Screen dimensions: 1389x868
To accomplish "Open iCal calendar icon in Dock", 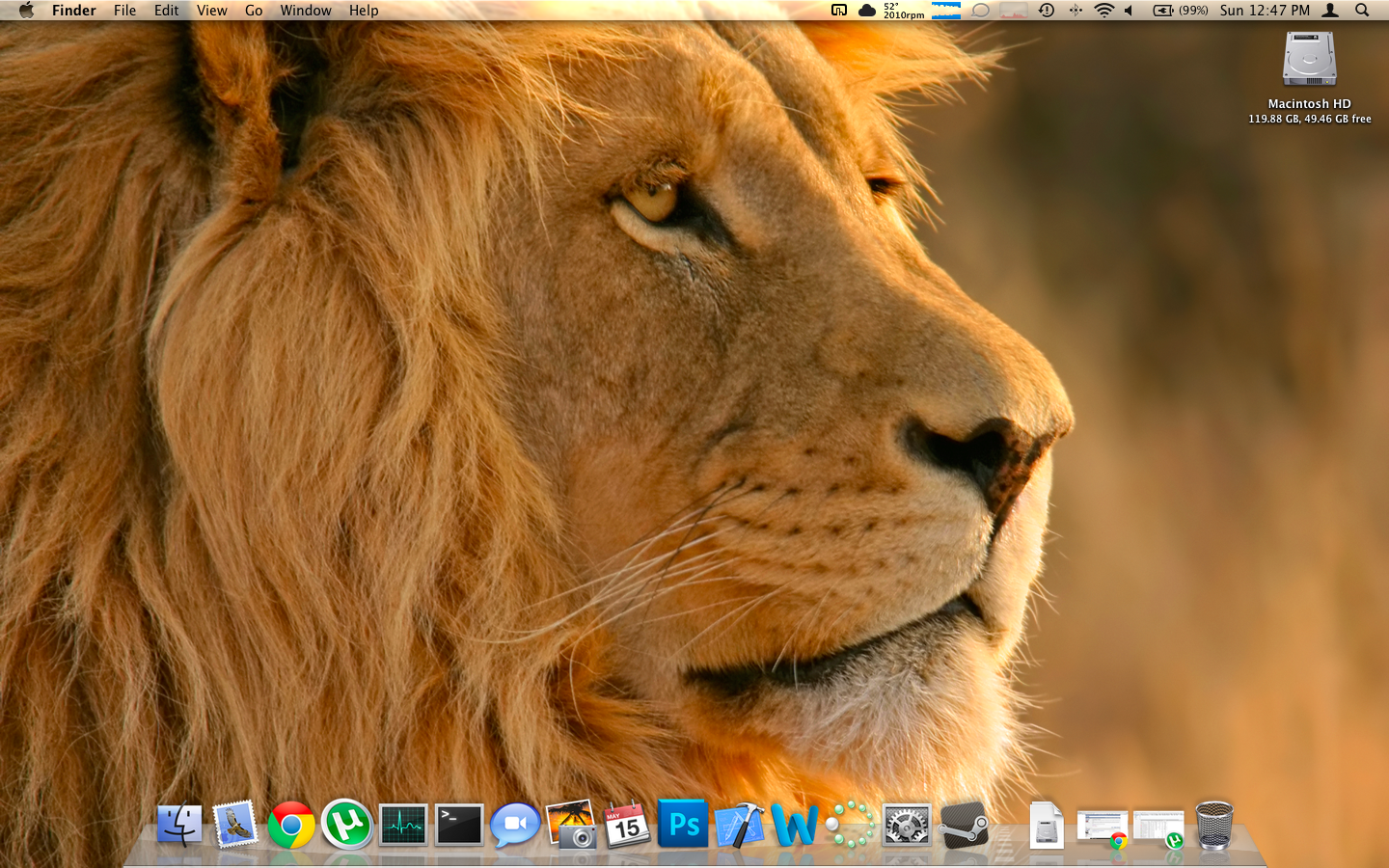I will pos(627,826).
